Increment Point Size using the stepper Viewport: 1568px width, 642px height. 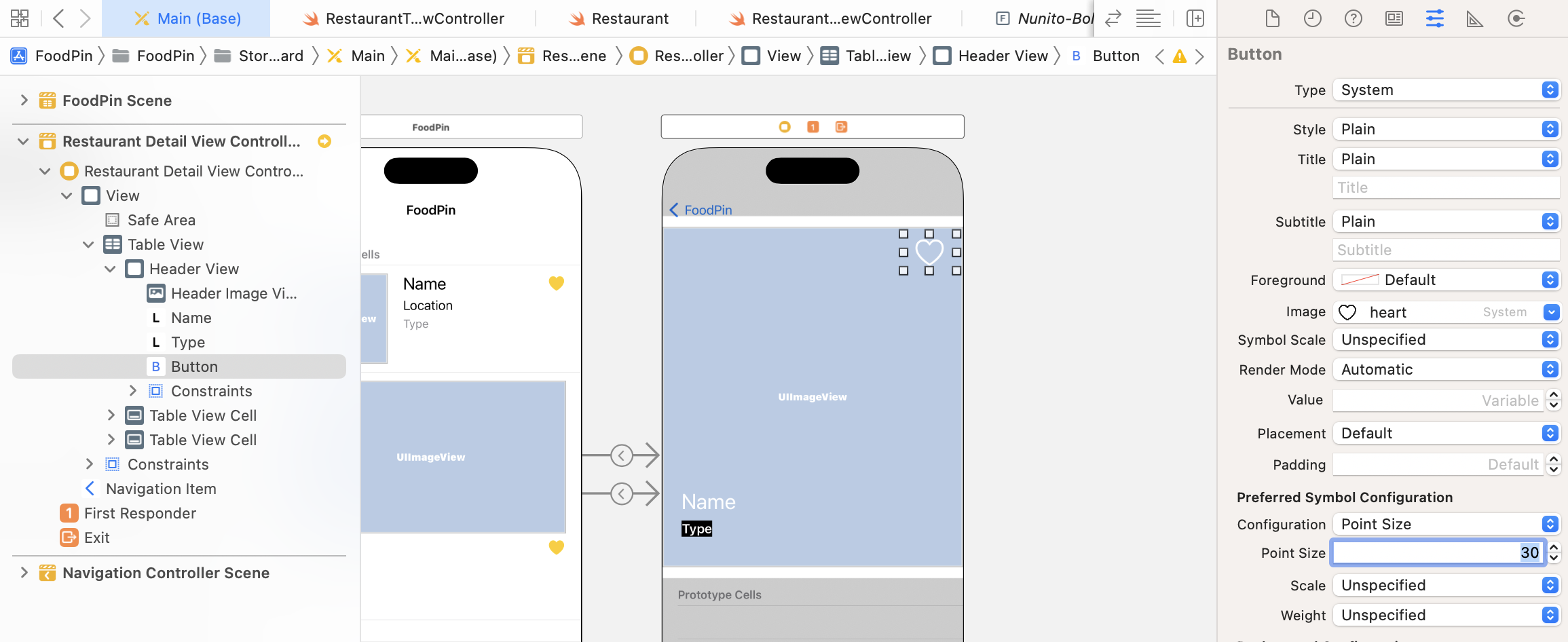(1554, 548)
